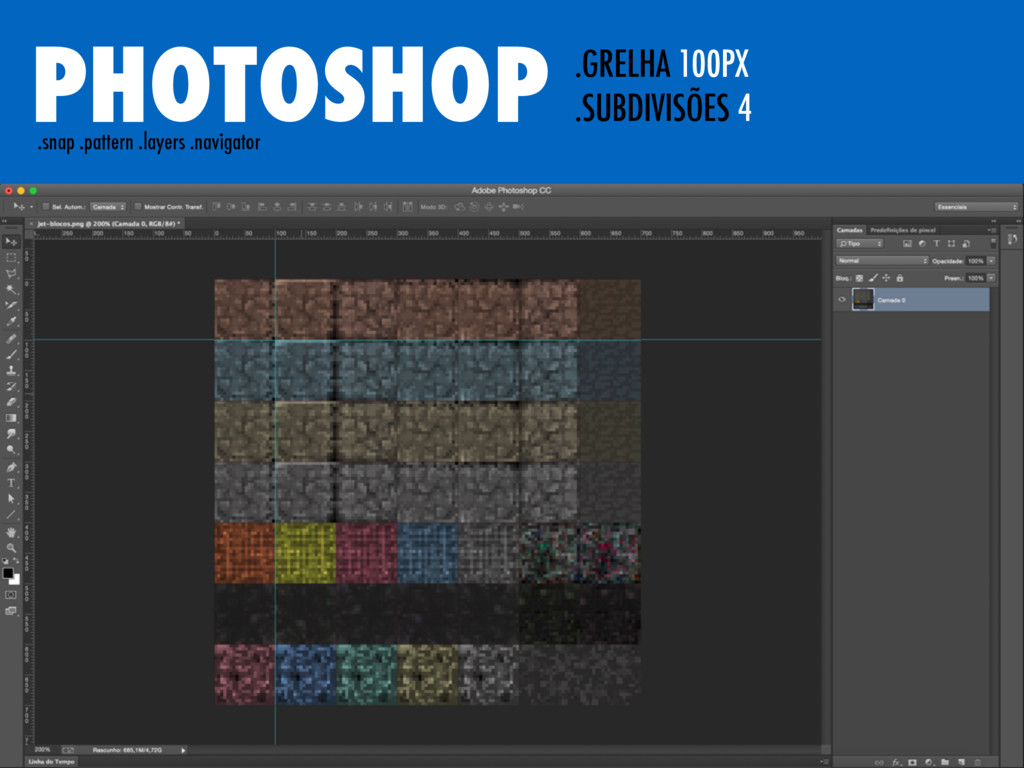Screen dimensions: 1024x768
Task: Toggle lock all padlock icon
Action: [x=900, y=278]
